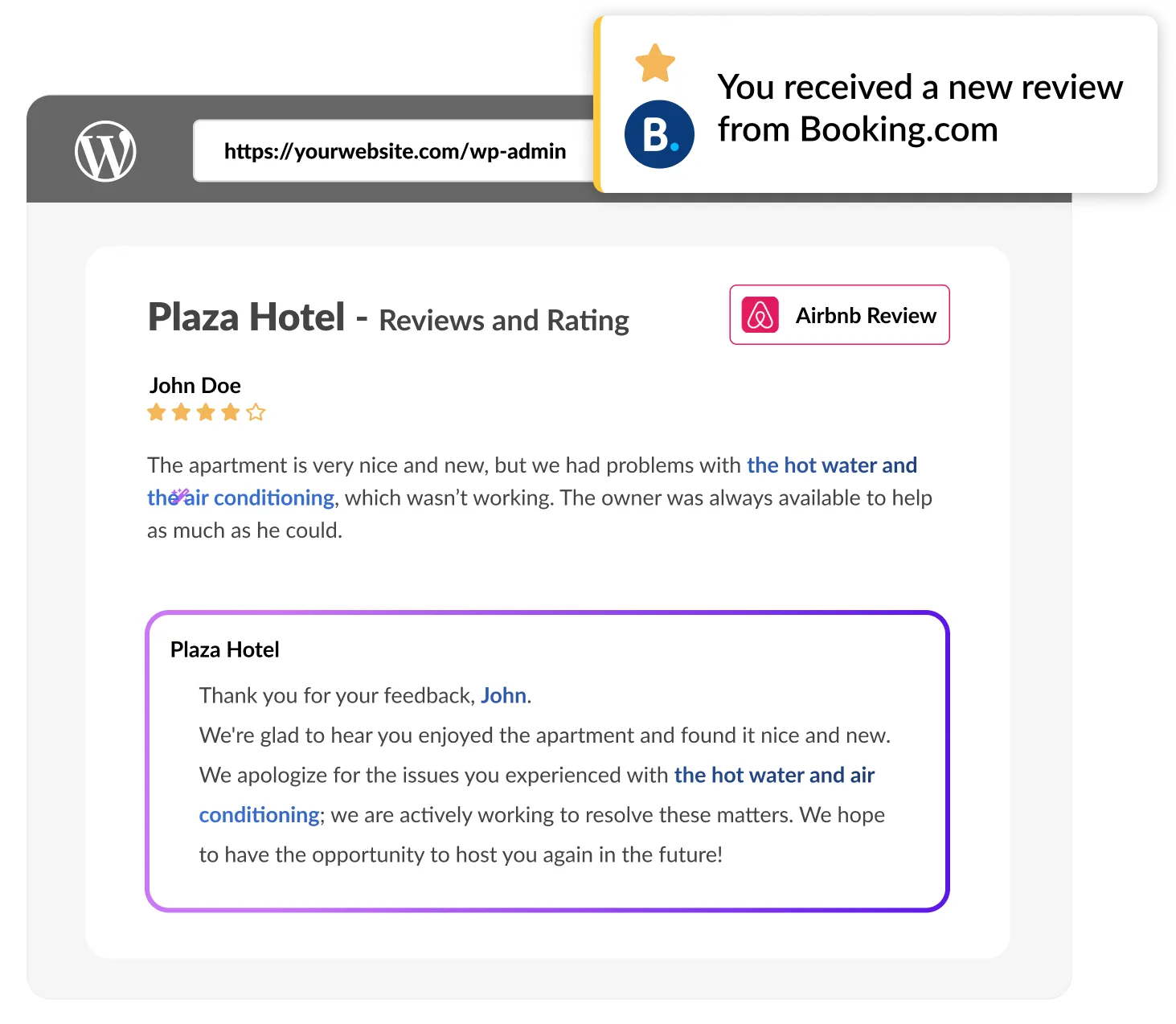
Task: Click the reviewer name John Doe
Action: (195, 386)
